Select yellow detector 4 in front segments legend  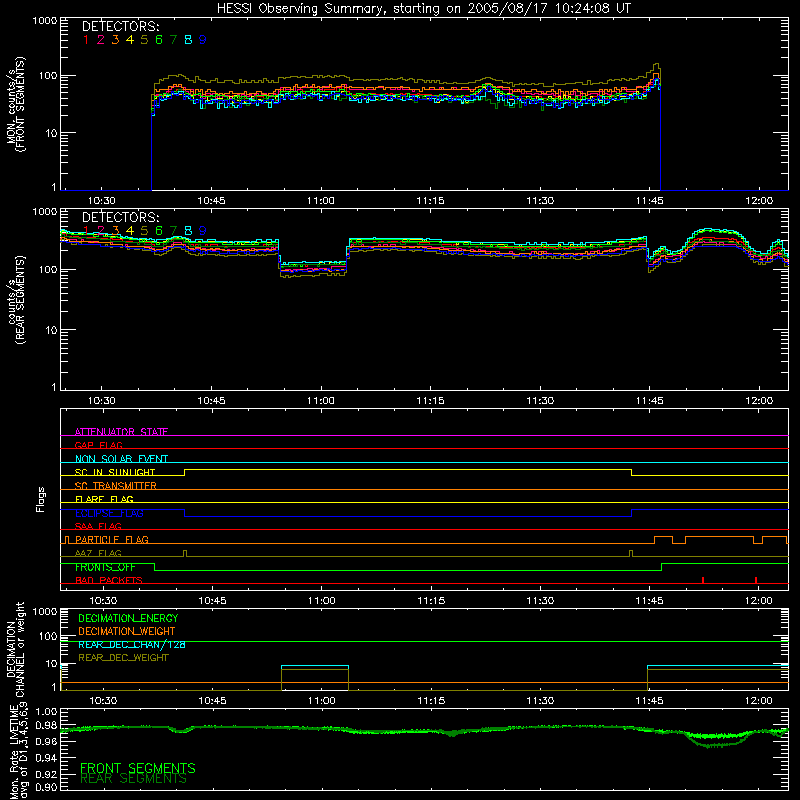[130, 40]
